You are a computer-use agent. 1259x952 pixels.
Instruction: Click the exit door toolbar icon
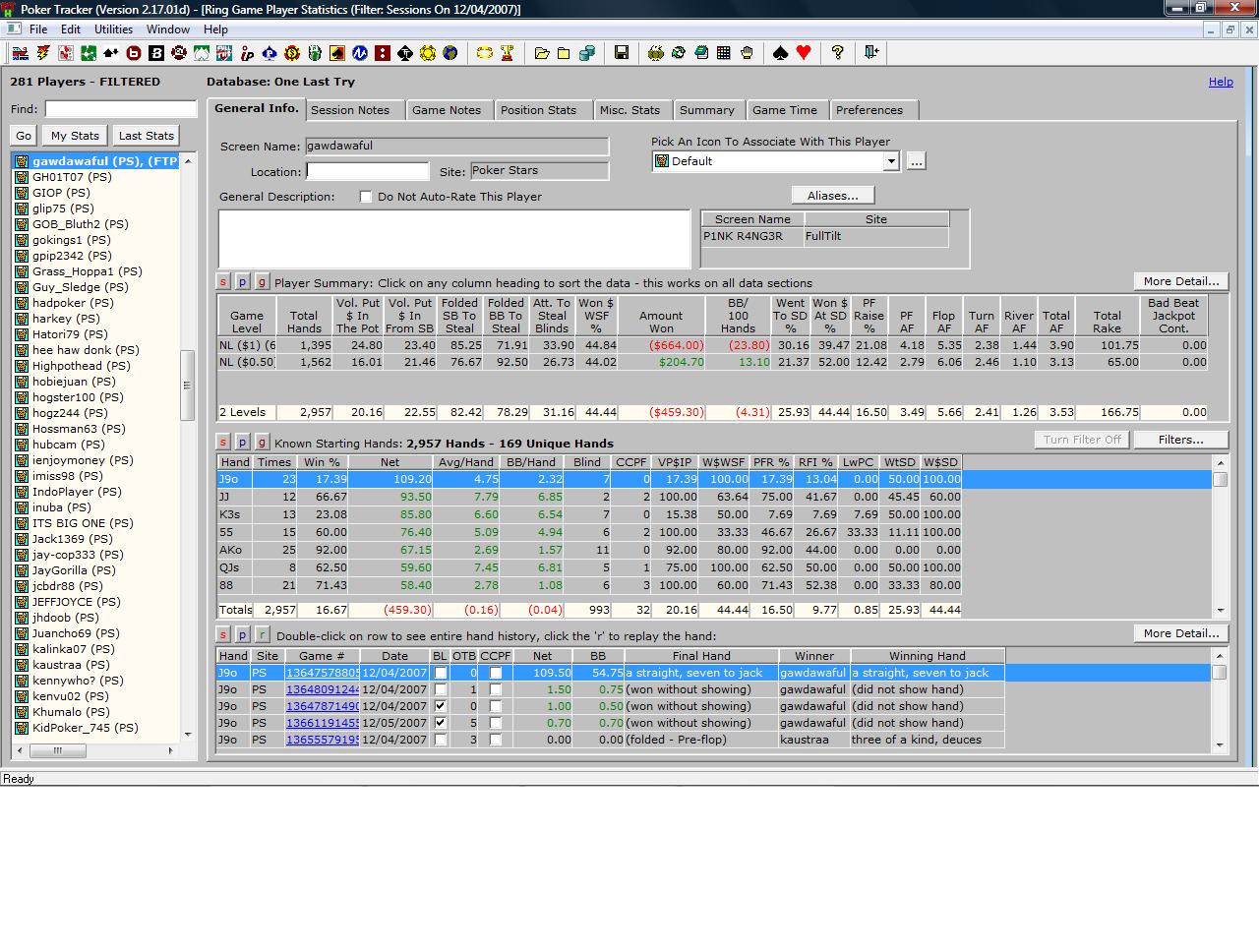click(x=870, y=53)
